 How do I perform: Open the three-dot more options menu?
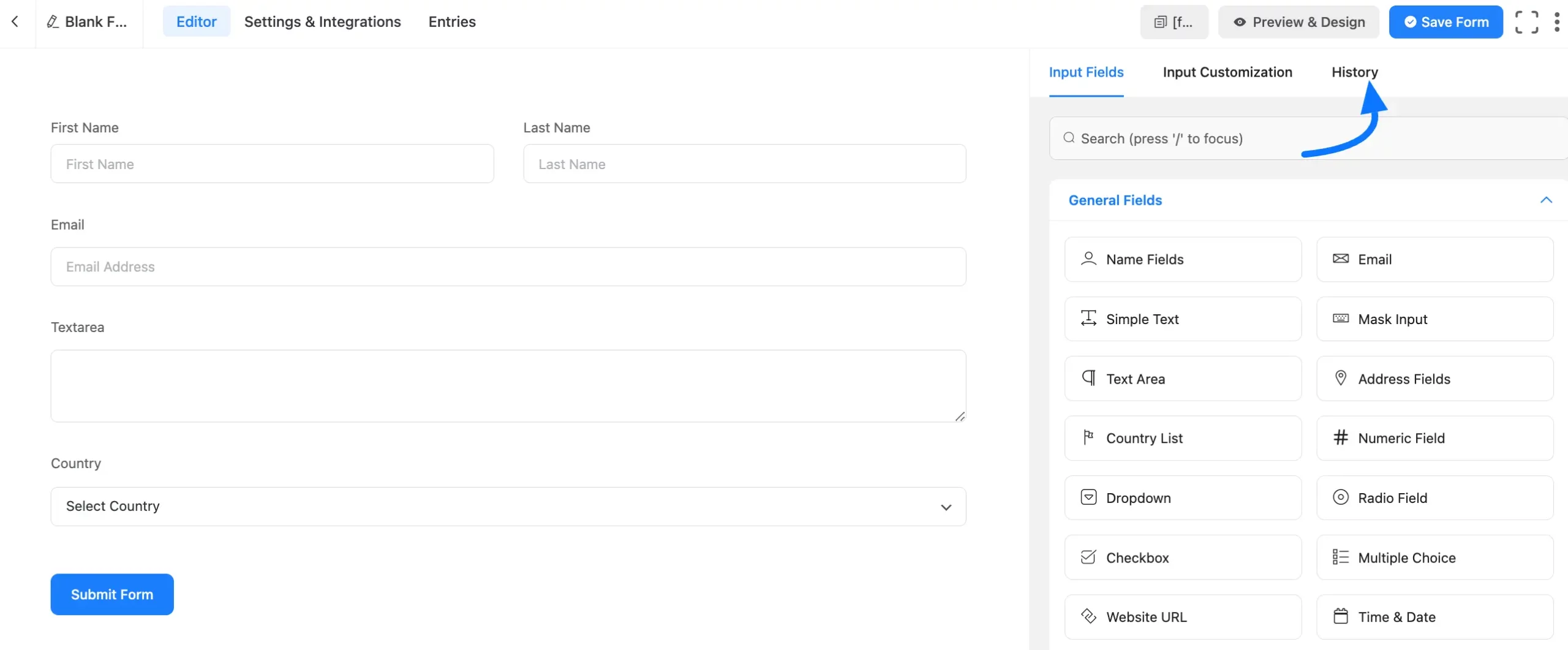pos(1556,23)
